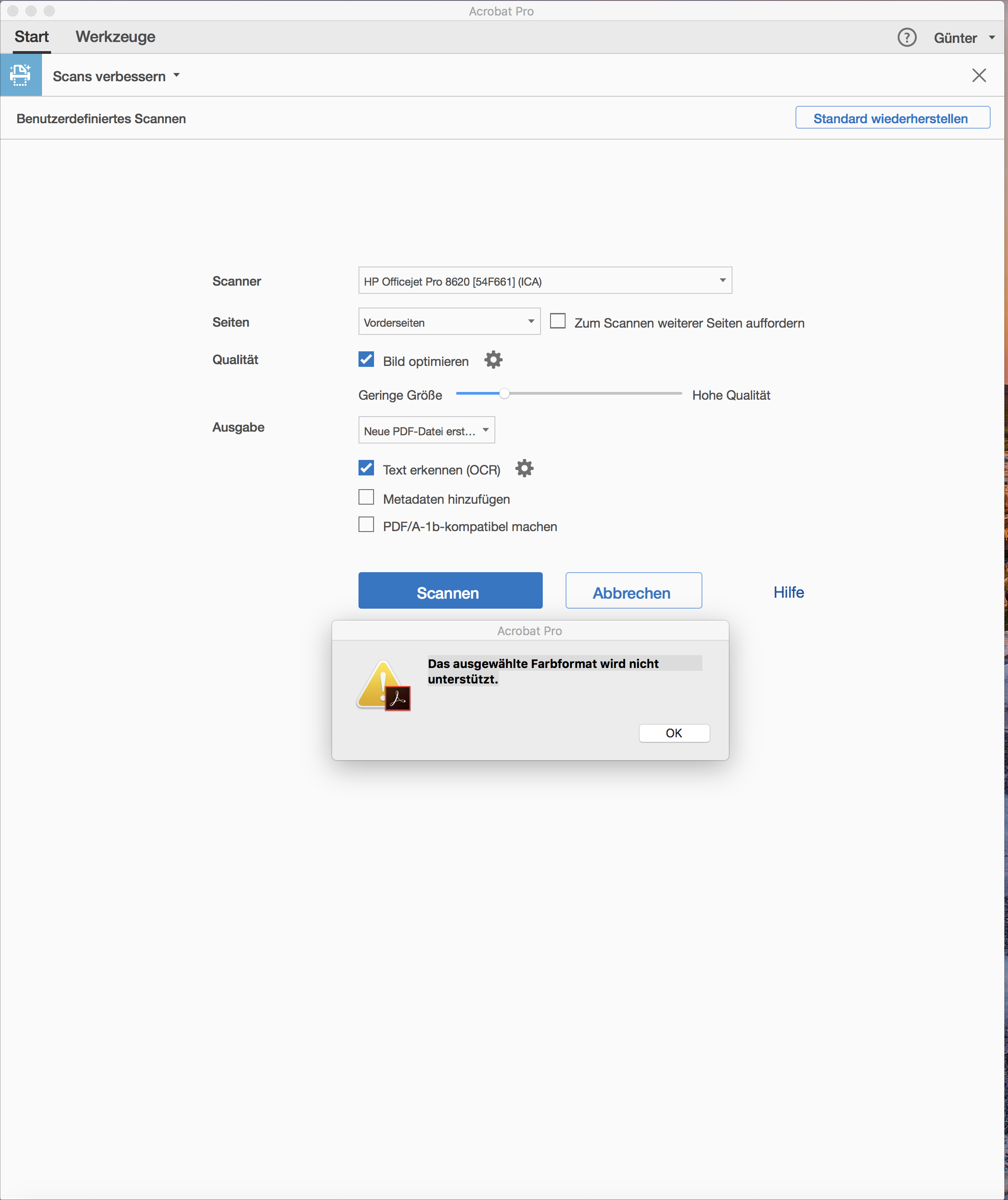Viewport: 1008px width, 1200px height.
Task: Open Text erkennen (OCR) settings gear
Action: [x=524, y=469]
